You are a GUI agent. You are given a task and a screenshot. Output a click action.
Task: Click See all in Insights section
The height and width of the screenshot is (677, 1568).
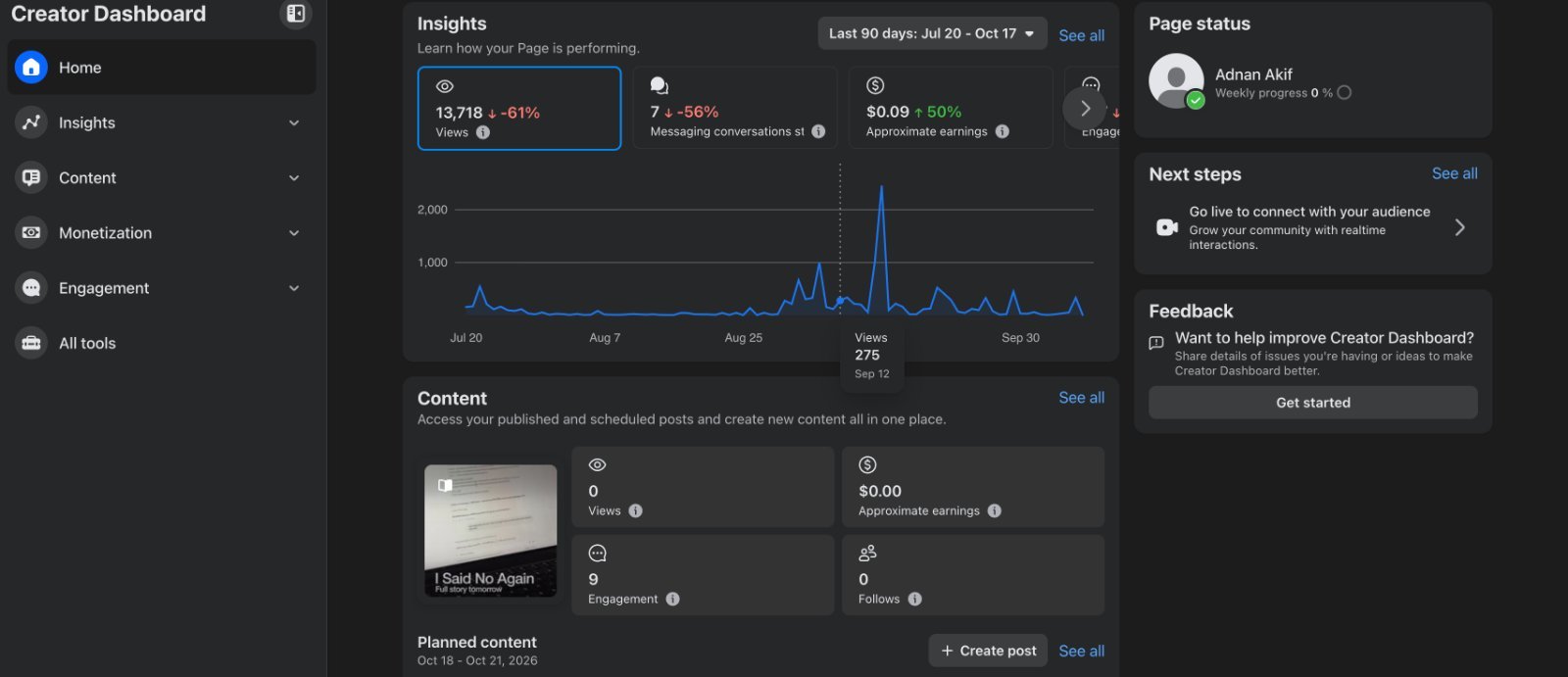point(1081,35)
